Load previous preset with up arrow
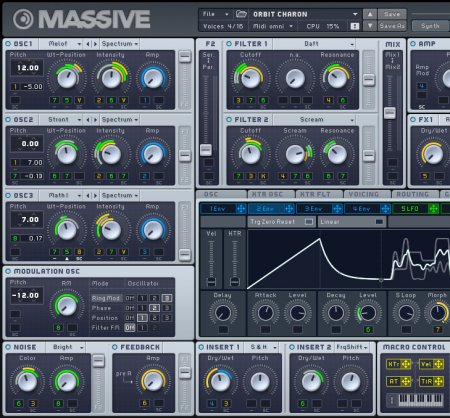The image size is (450, 418). pos(370,14)
